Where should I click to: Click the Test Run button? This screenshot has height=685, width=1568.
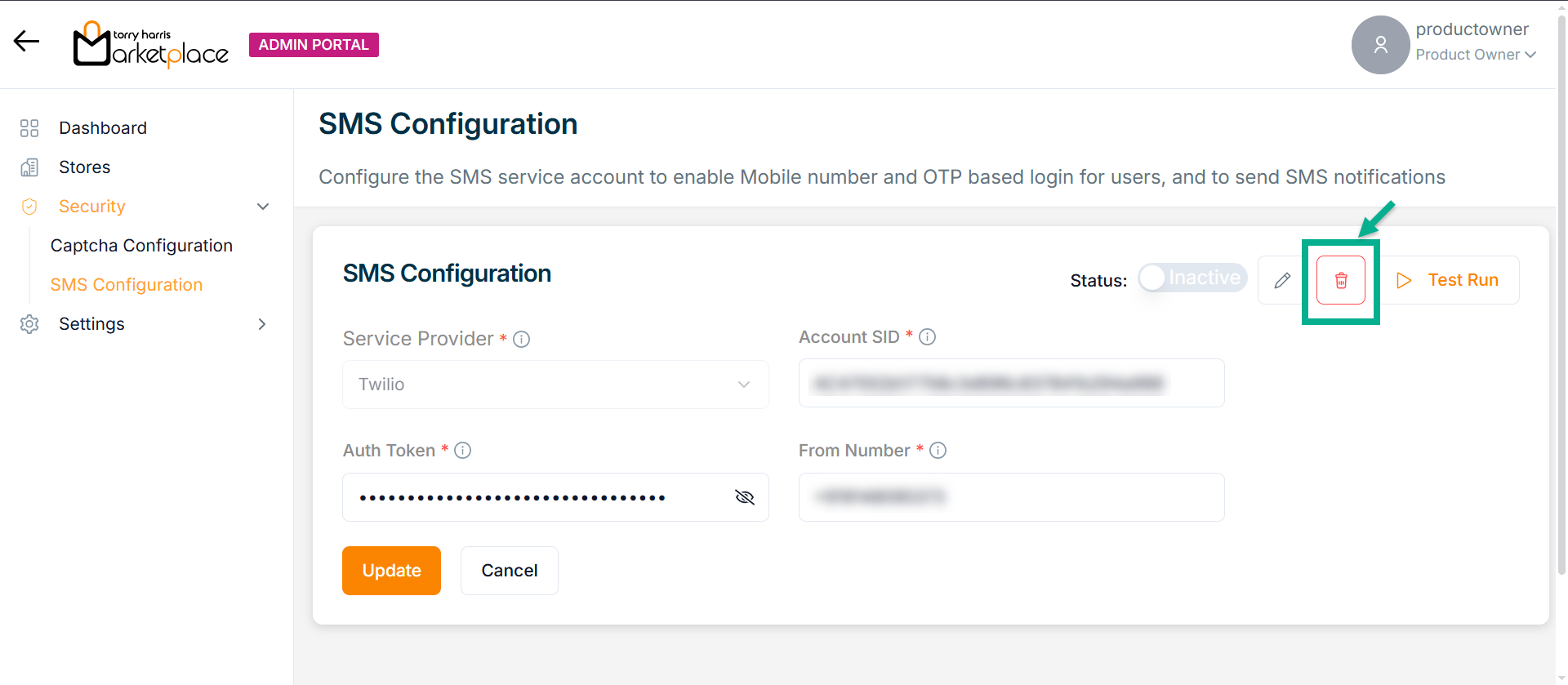1447,280
